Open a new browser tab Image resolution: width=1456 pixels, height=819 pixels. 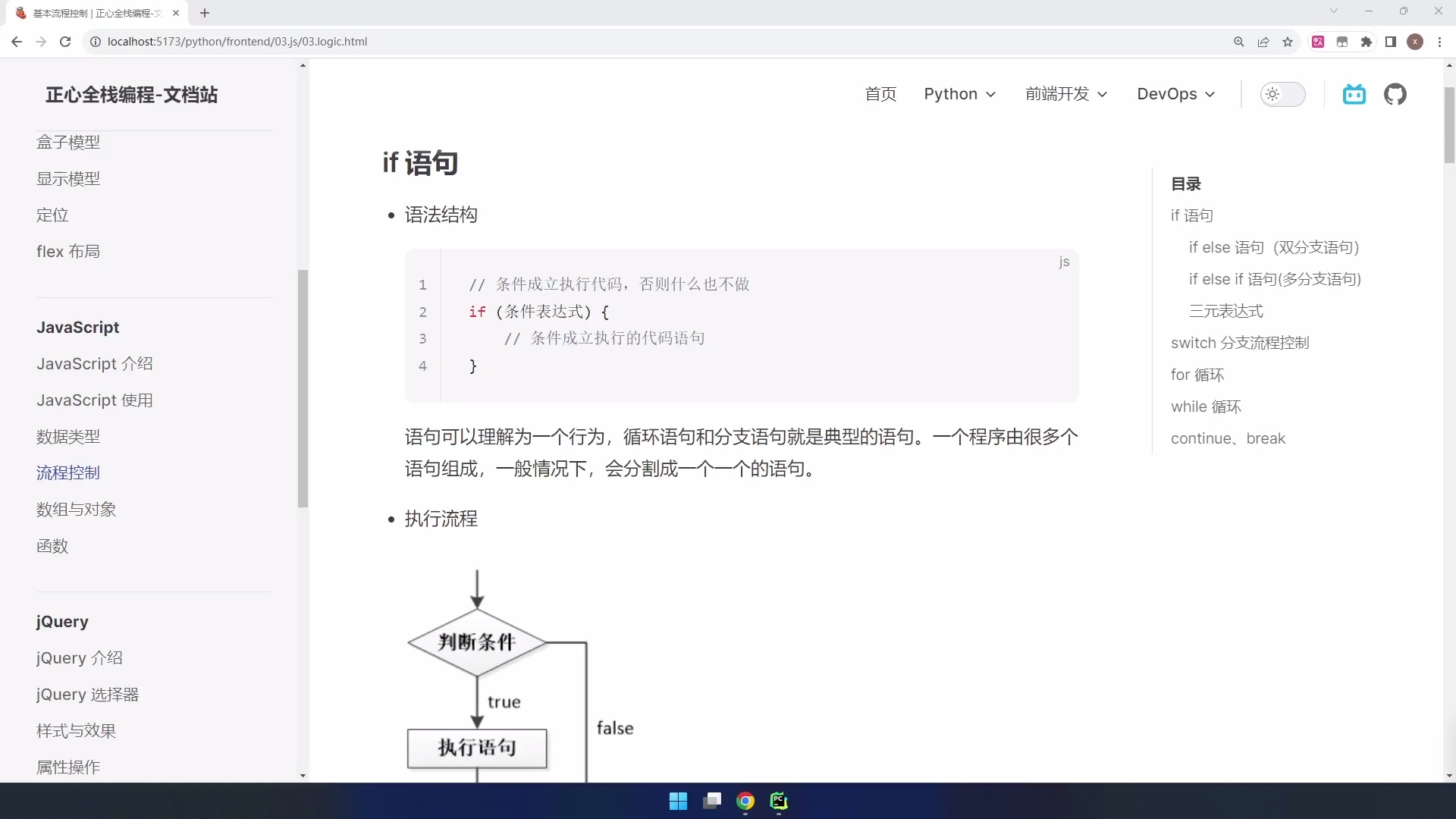tap(205, 13)
